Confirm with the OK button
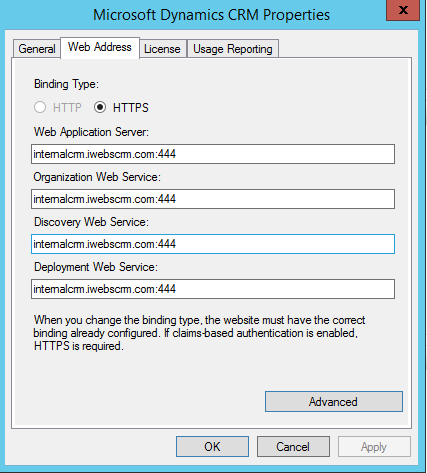This screenshot has width=427, height=473. tap(212, 447)
